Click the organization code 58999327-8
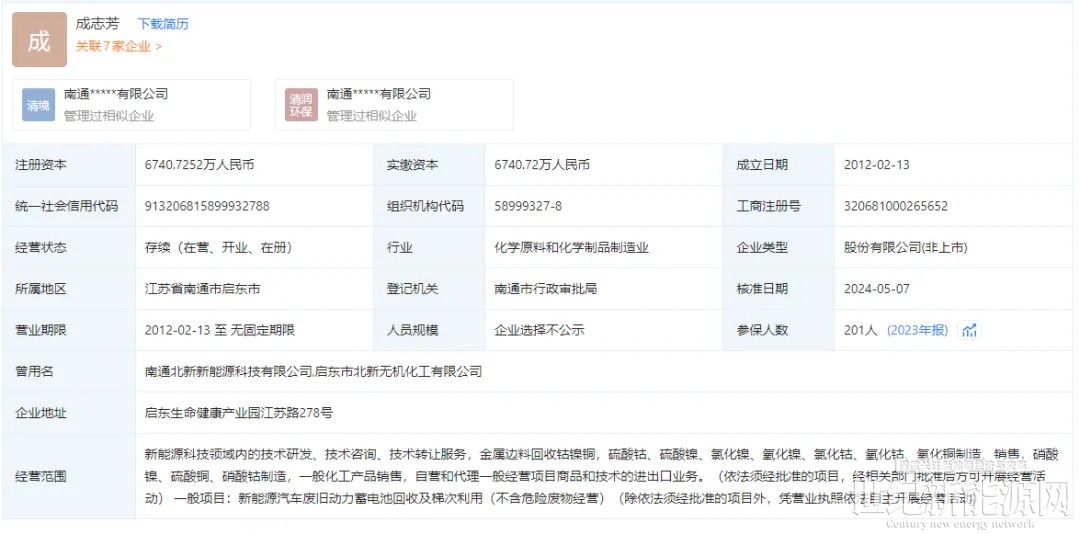Image resolution: width=1080 pixels, height=534 pixels. [x=528, y=206]
